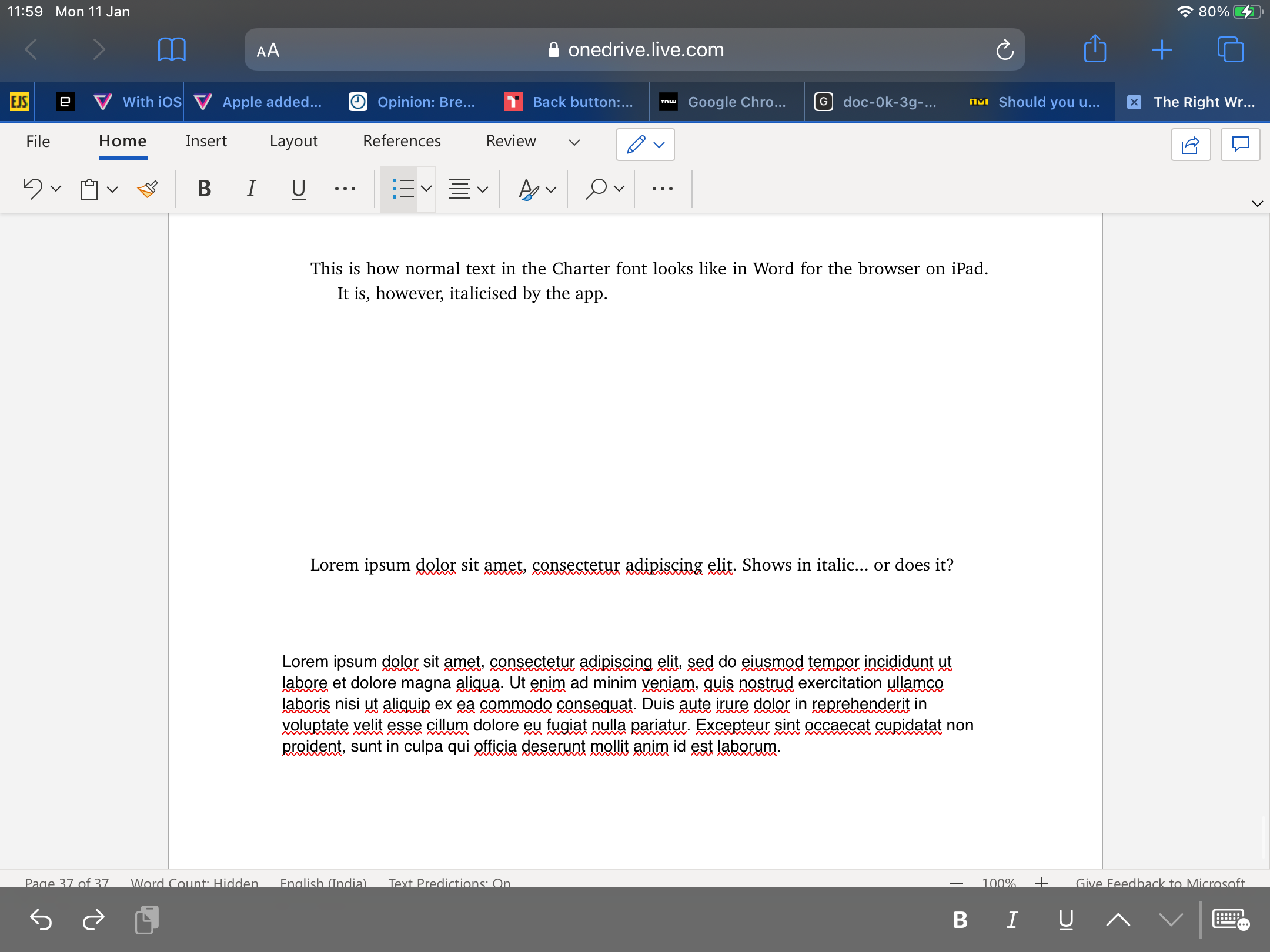Click the Undo icon in the Word ribbon
This screenshot has width=1270, height=952.
[x=33, y=189]
